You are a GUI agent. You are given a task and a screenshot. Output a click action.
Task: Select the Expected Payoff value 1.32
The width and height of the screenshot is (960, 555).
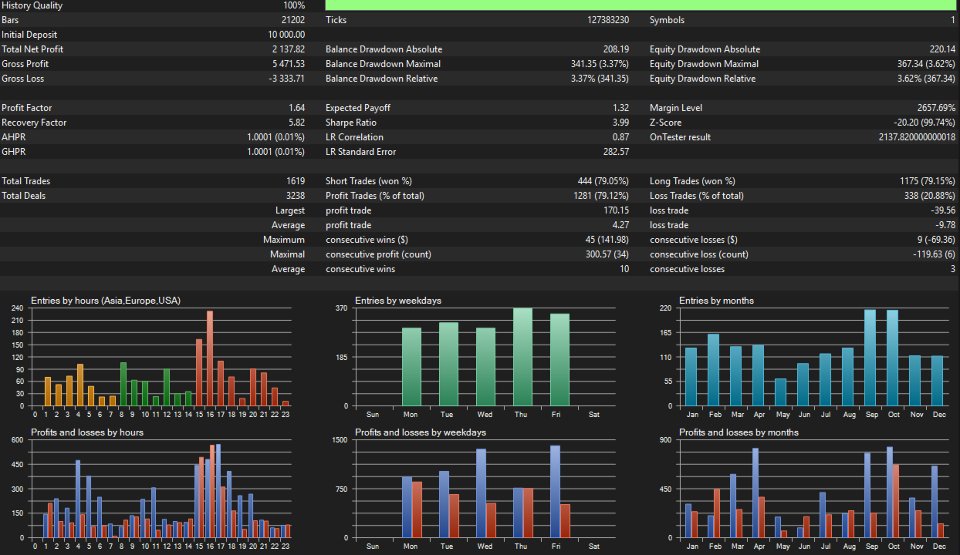(621, 108)
